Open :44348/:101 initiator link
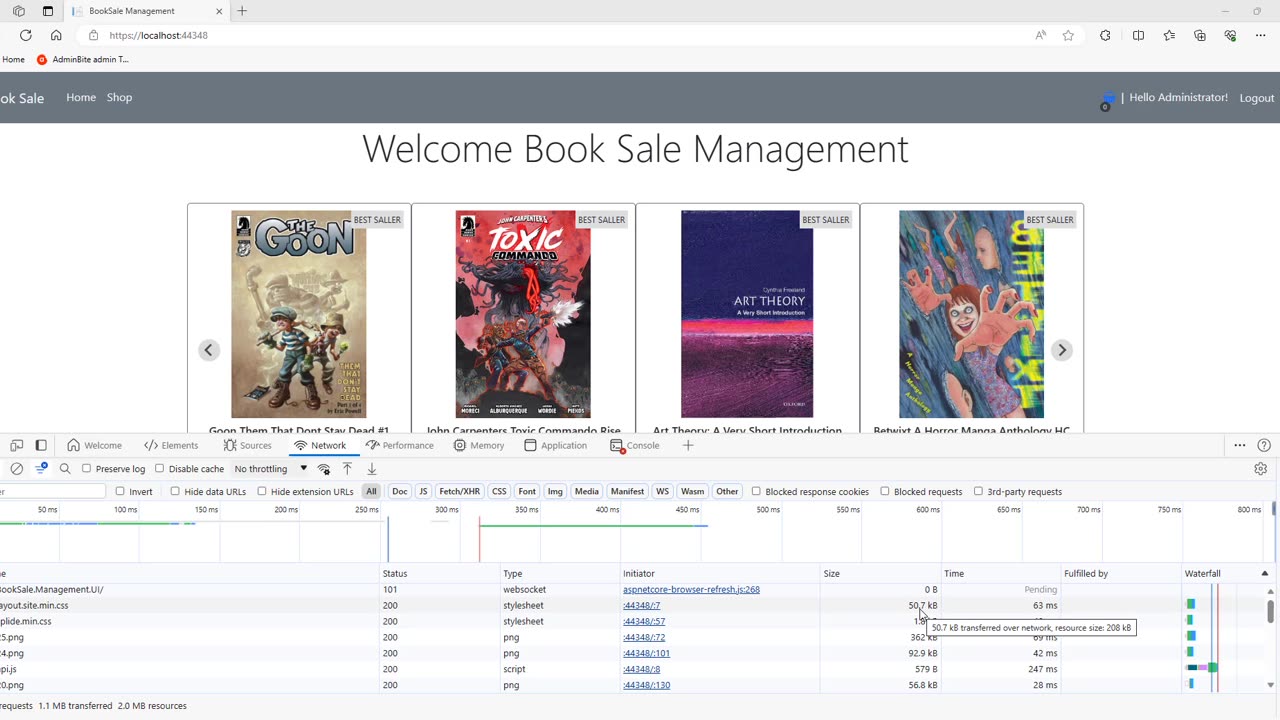The height and width of the screenshot is (720, 1280). (x=646, y=654)
